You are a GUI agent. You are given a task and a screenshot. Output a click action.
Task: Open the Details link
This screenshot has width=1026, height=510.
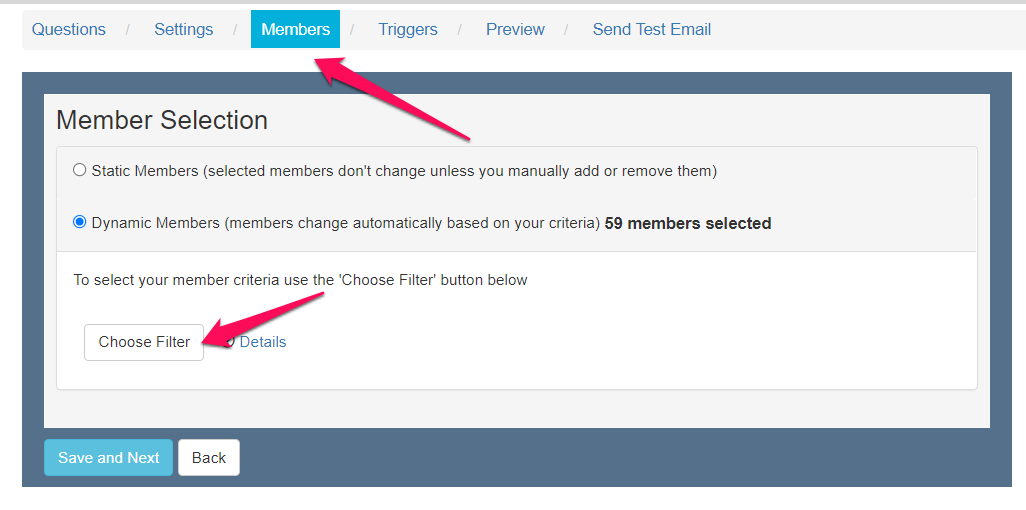263,342
